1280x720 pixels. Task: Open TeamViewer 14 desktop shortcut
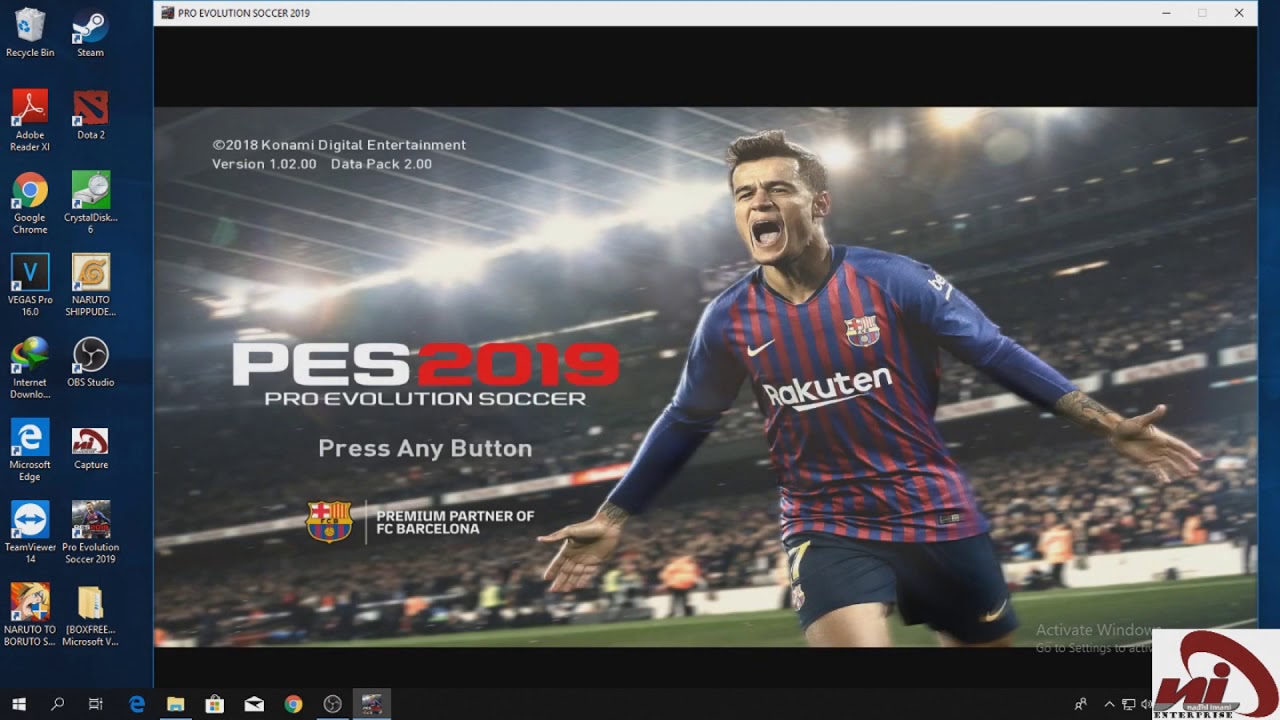pos(30,533)
